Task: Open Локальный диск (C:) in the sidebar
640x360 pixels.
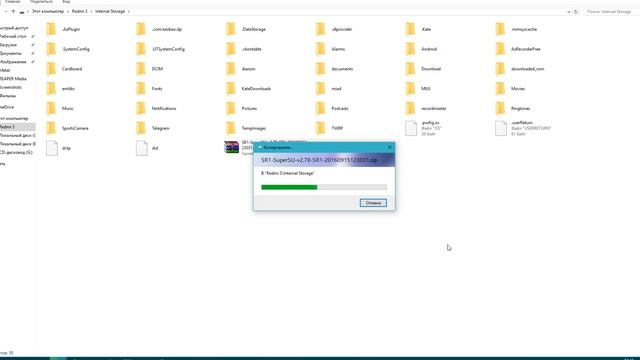Action: point(18,136)
